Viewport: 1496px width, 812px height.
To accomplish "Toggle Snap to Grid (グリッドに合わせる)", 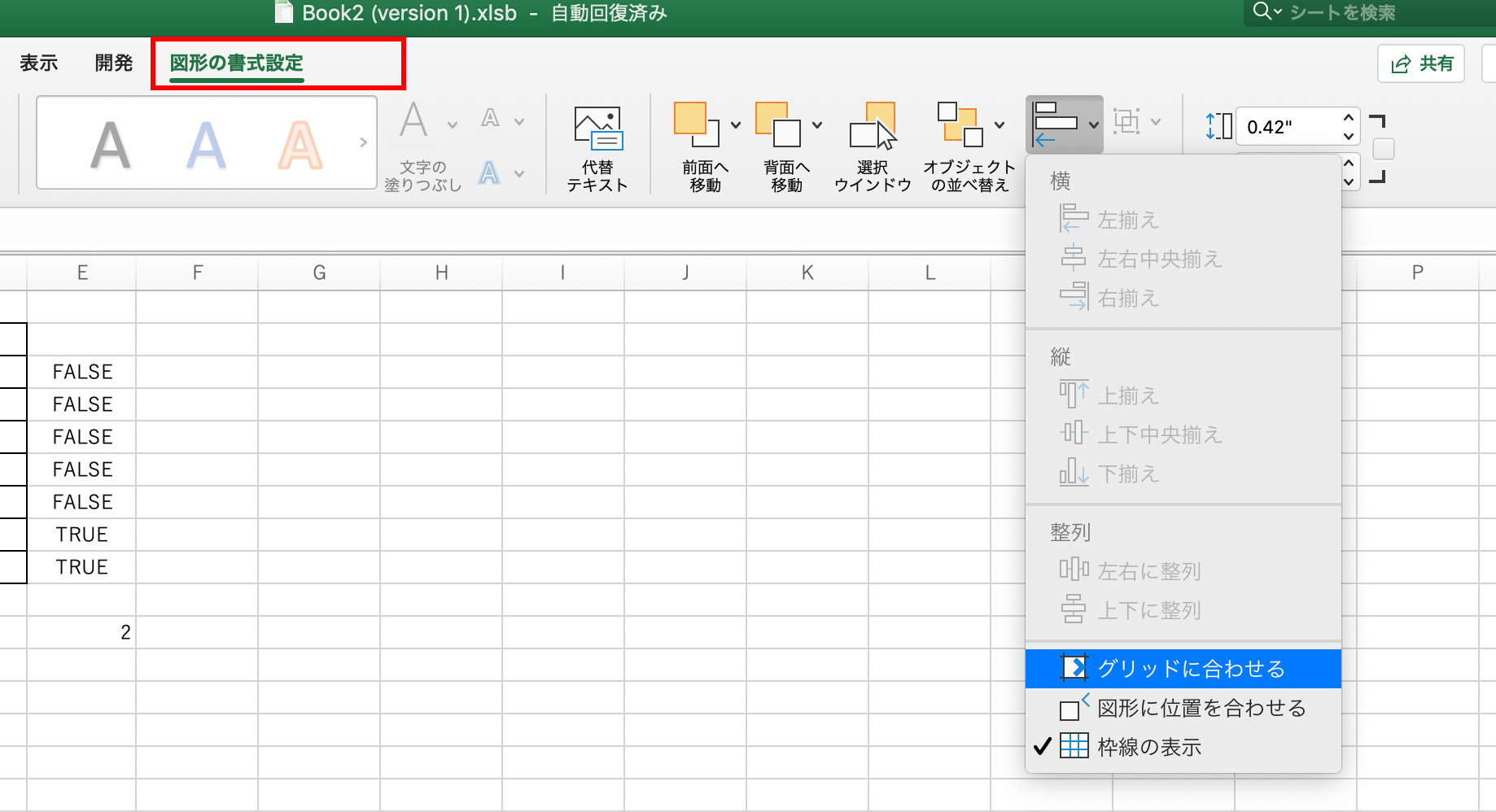I will click(1183, 669).
